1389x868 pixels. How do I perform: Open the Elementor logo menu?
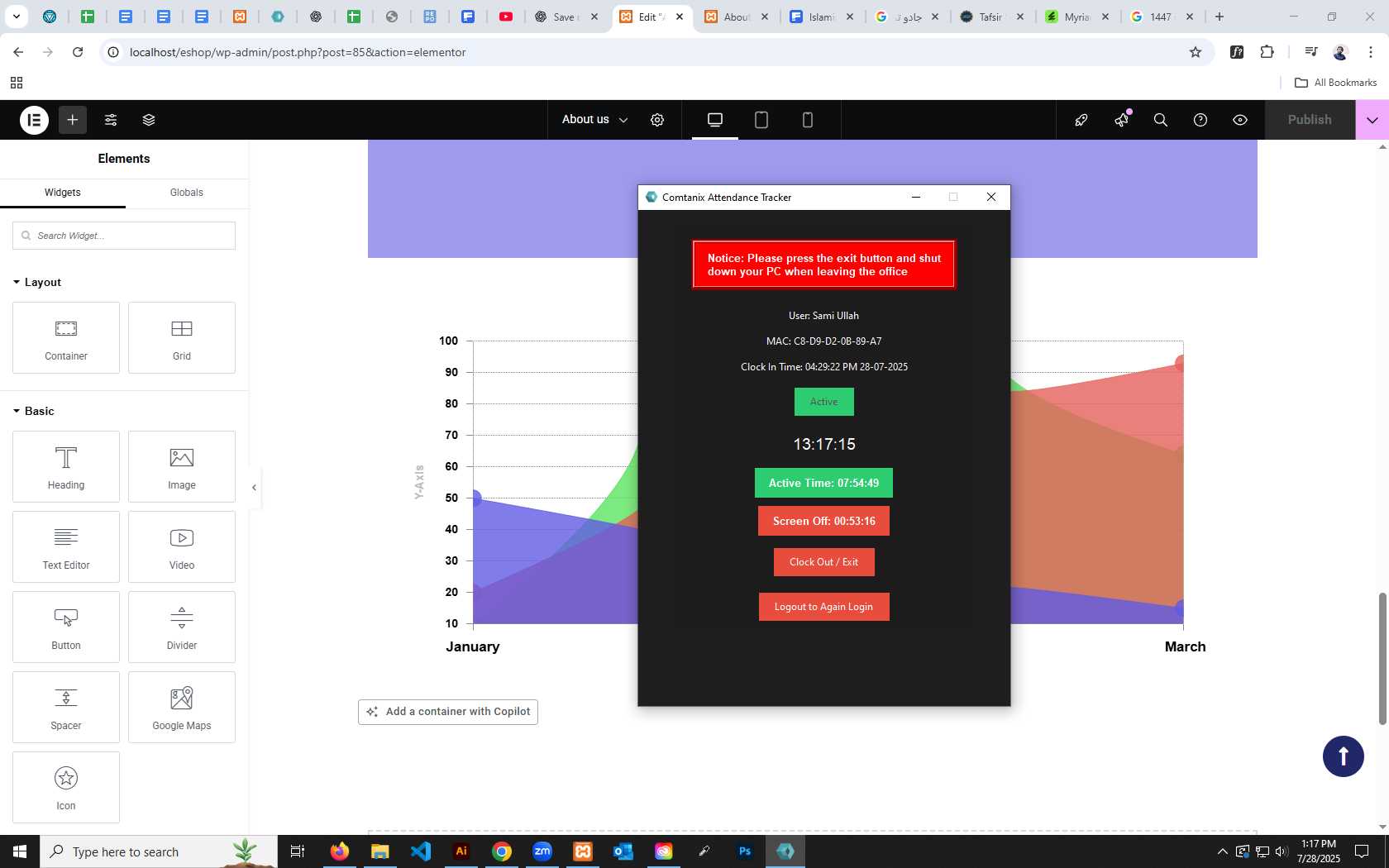(34, 120)
